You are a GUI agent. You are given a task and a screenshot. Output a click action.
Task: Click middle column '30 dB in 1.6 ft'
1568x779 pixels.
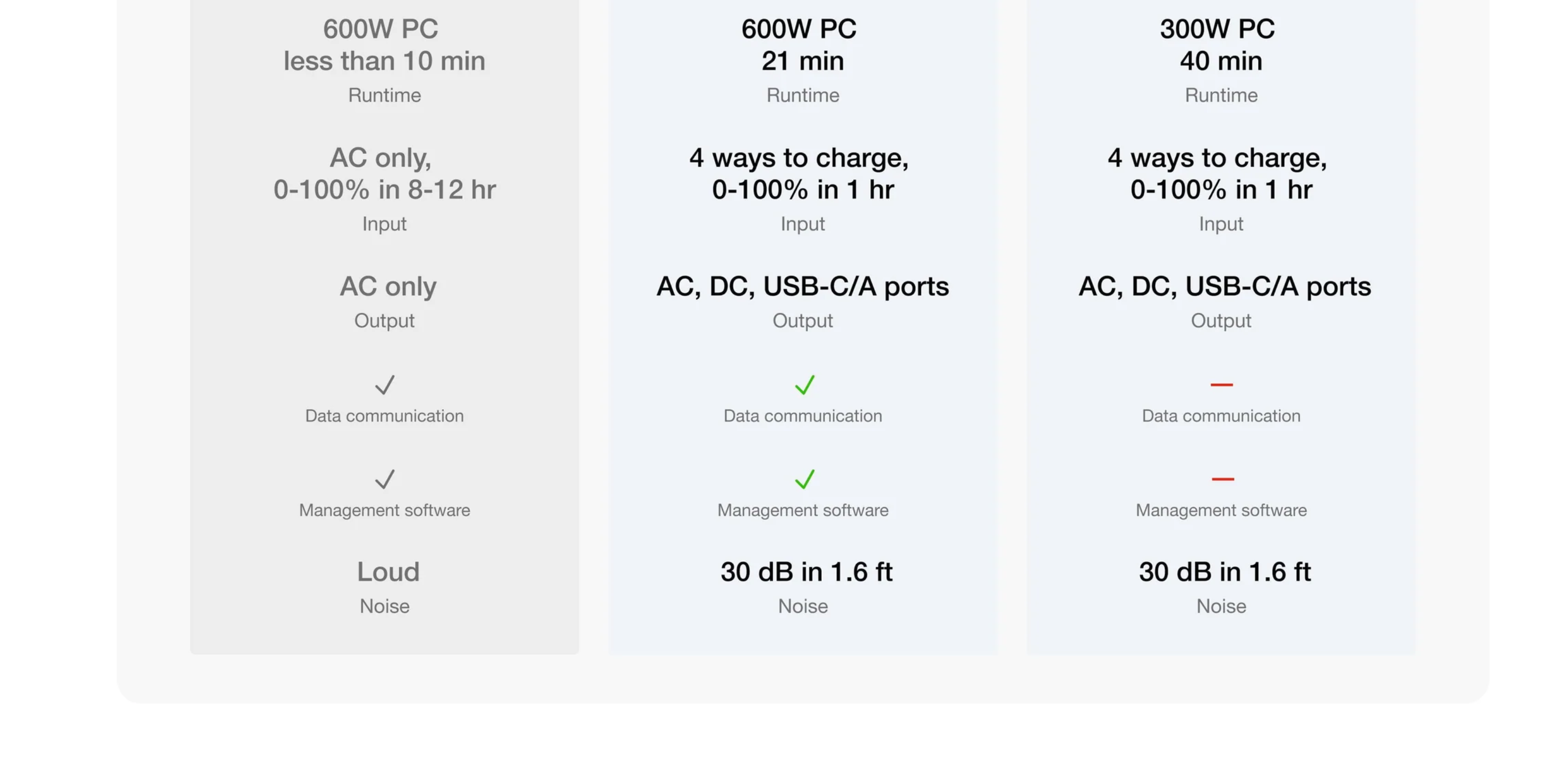point(807,572)
